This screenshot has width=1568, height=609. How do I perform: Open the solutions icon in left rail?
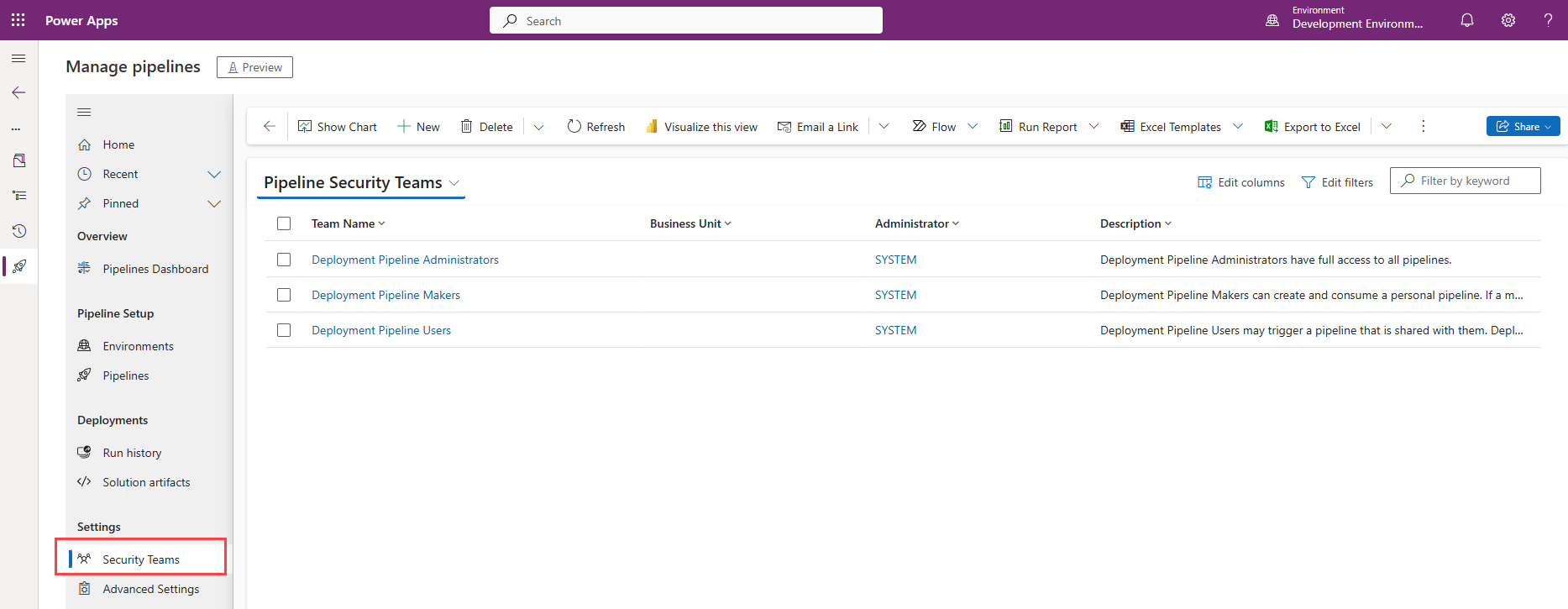tap(18, 160)
